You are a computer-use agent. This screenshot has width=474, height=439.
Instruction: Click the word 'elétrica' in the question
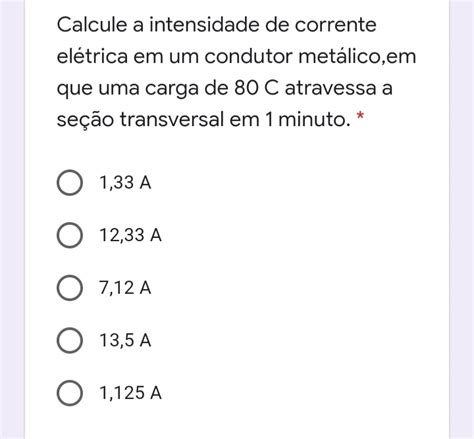click(x=92, y=57)
